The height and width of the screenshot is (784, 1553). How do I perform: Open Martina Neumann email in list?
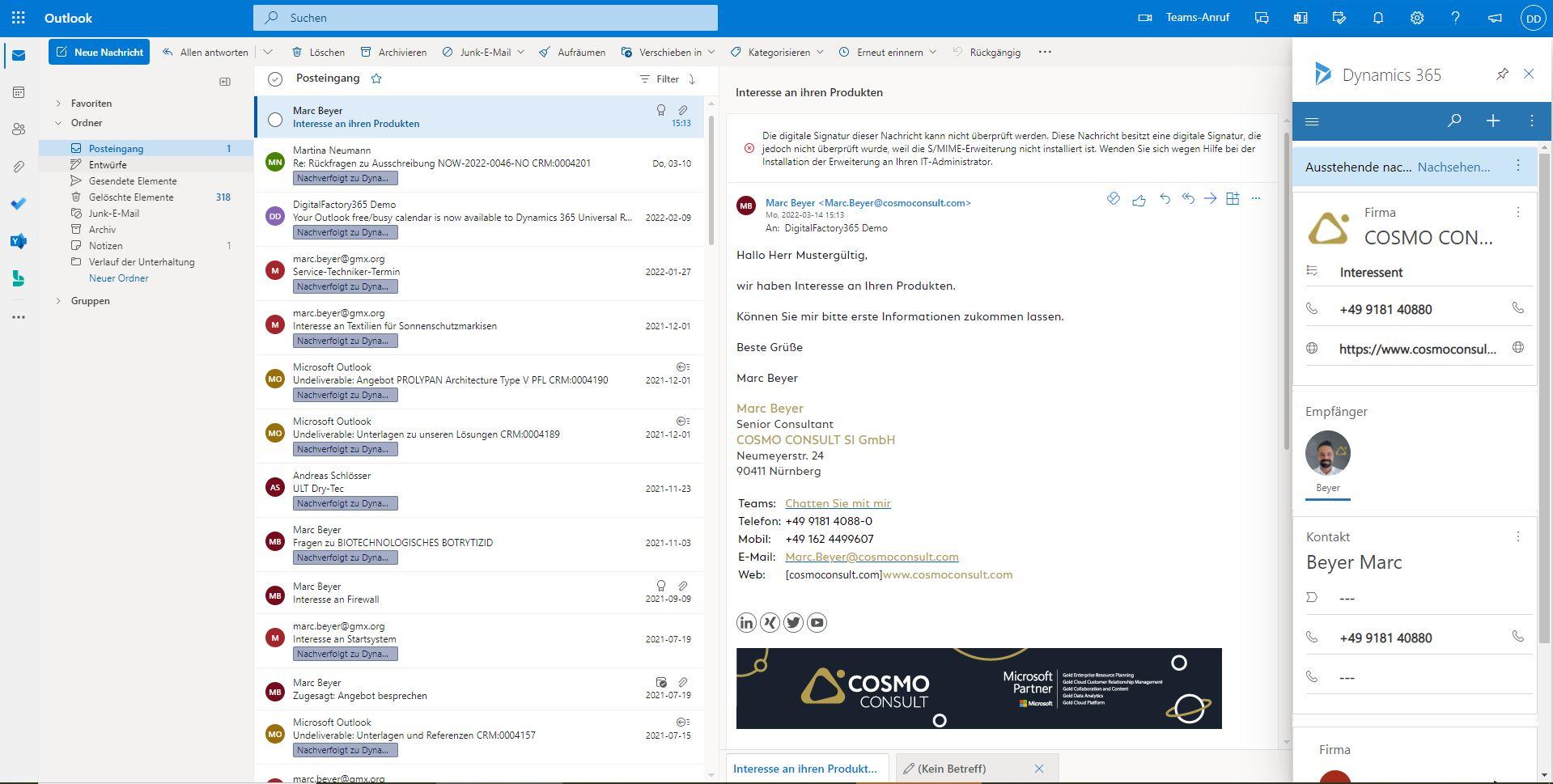pos(481,165)
